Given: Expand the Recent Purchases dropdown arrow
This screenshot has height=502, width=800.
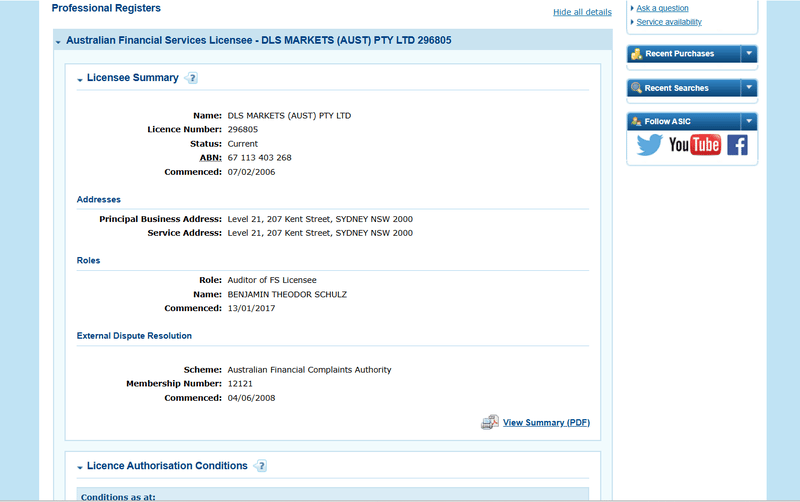Looking at the screenshot, I should tap(749, 53).
